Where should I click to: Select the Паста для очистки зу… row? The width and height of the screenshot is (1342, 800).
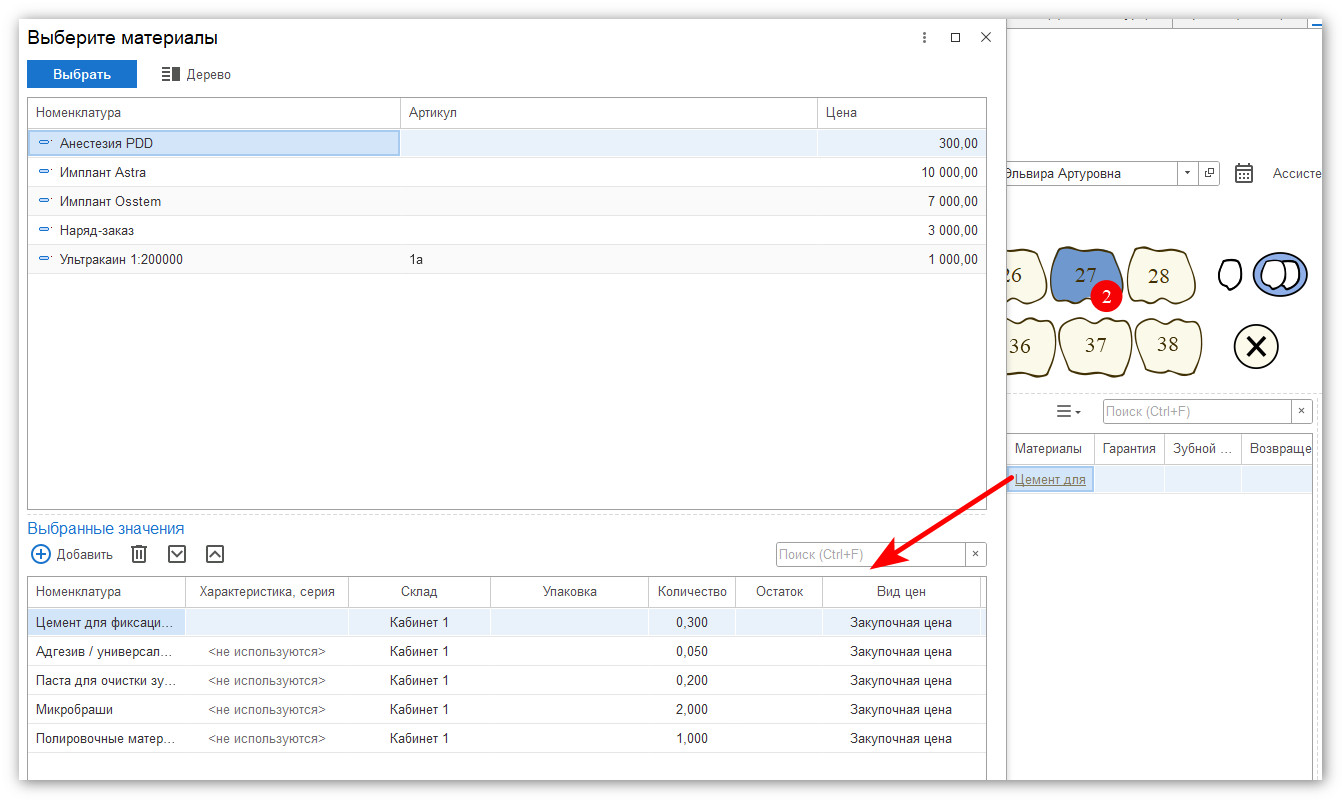coord(506,680)
